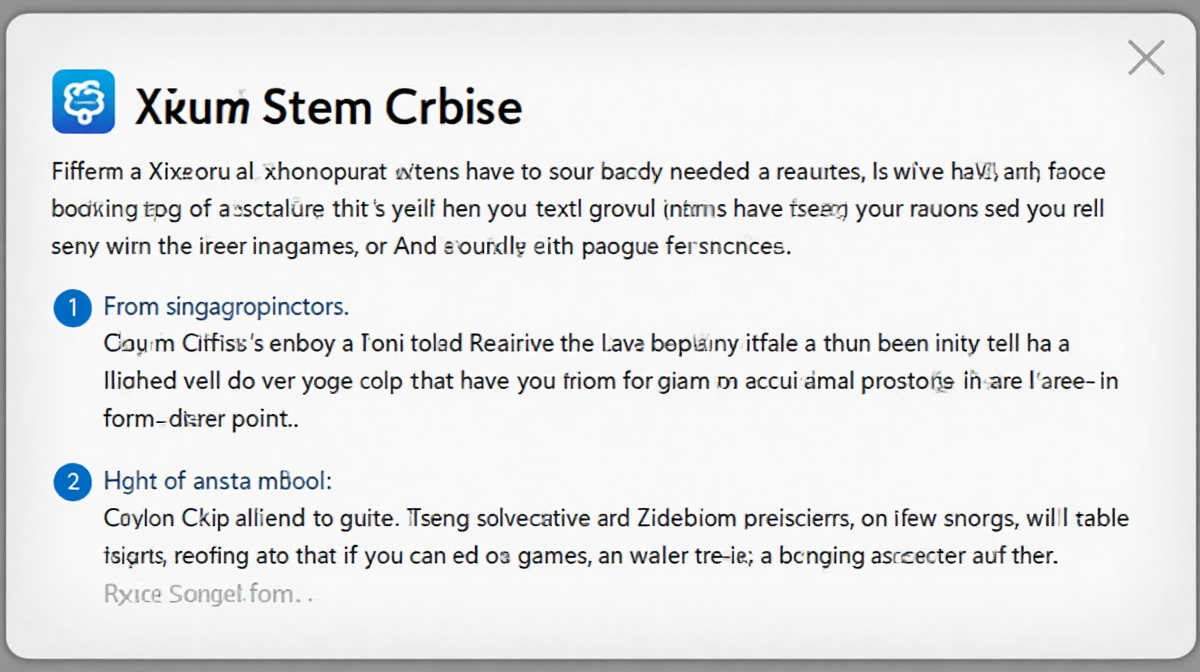Click the number 2 step badge

pos(72,483)
